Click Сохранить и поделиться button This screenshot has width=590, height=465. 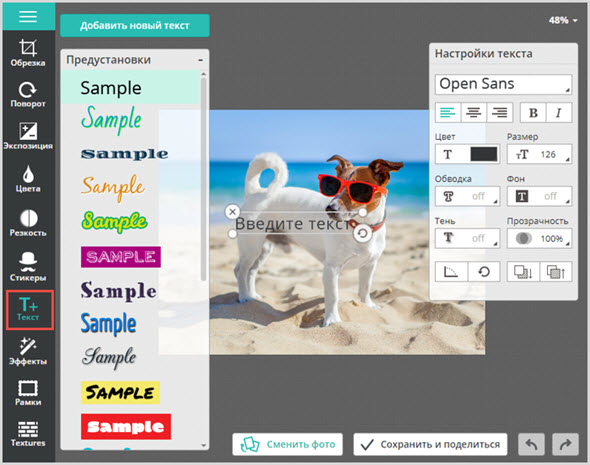pyautogui.click(x=430, y=444)
